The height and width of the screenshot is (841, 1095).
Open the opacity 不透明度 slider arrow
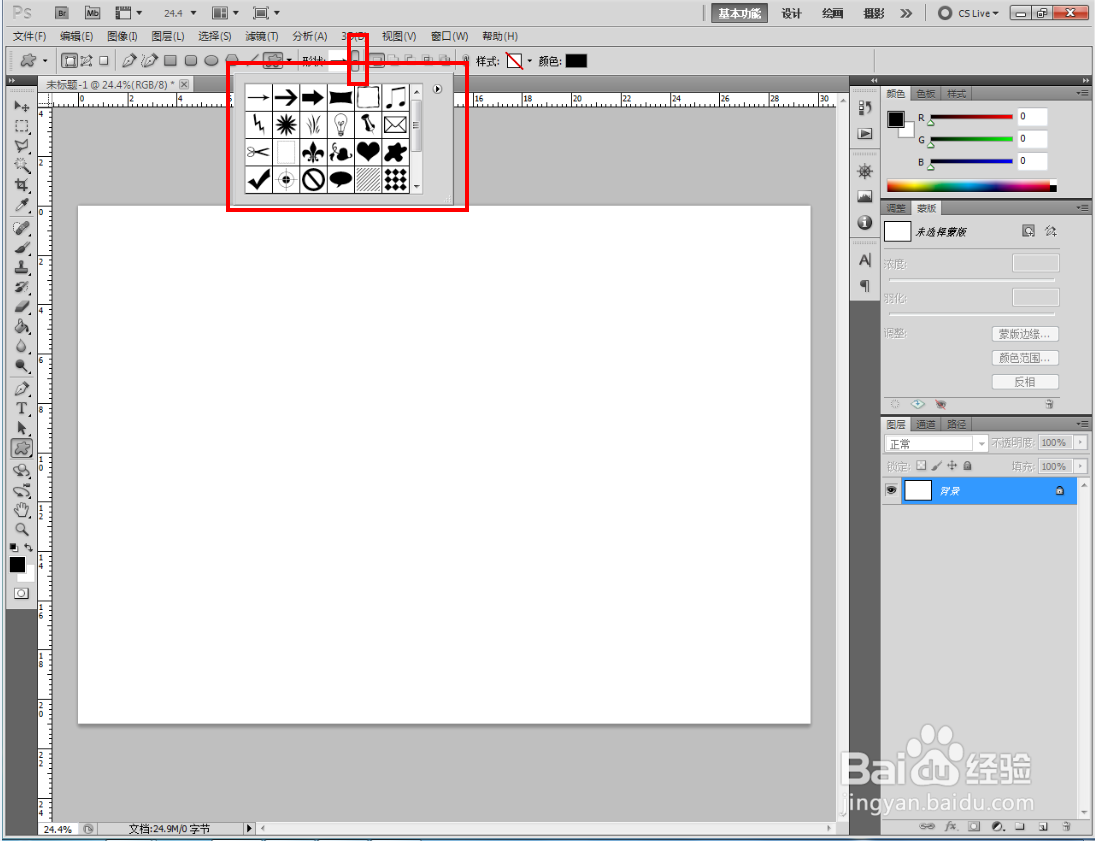pyautogui.click(x=1081, y=443)
